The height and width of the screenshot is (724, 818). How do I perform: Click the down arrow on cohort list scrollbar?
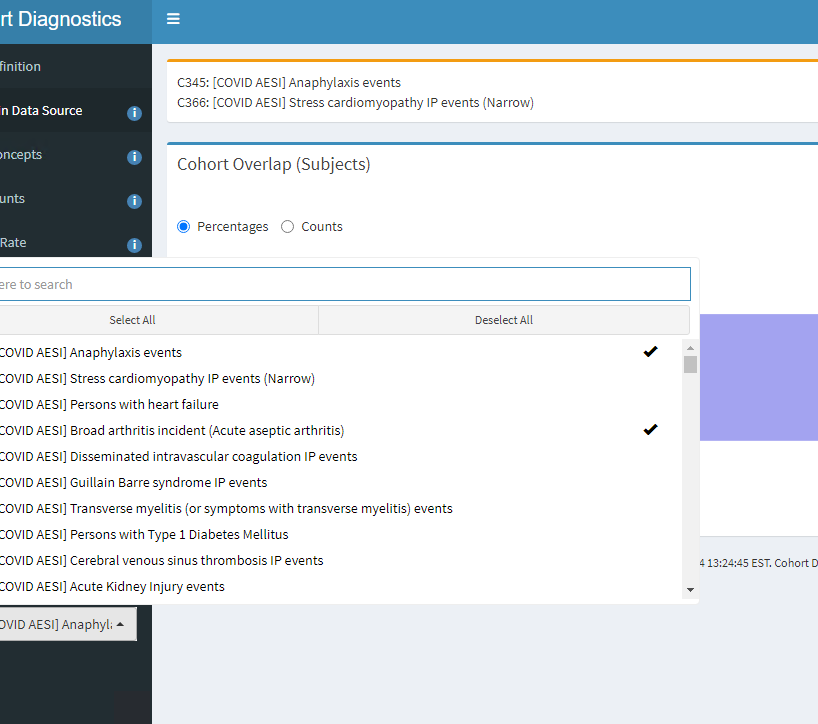(x=689, y=590)
